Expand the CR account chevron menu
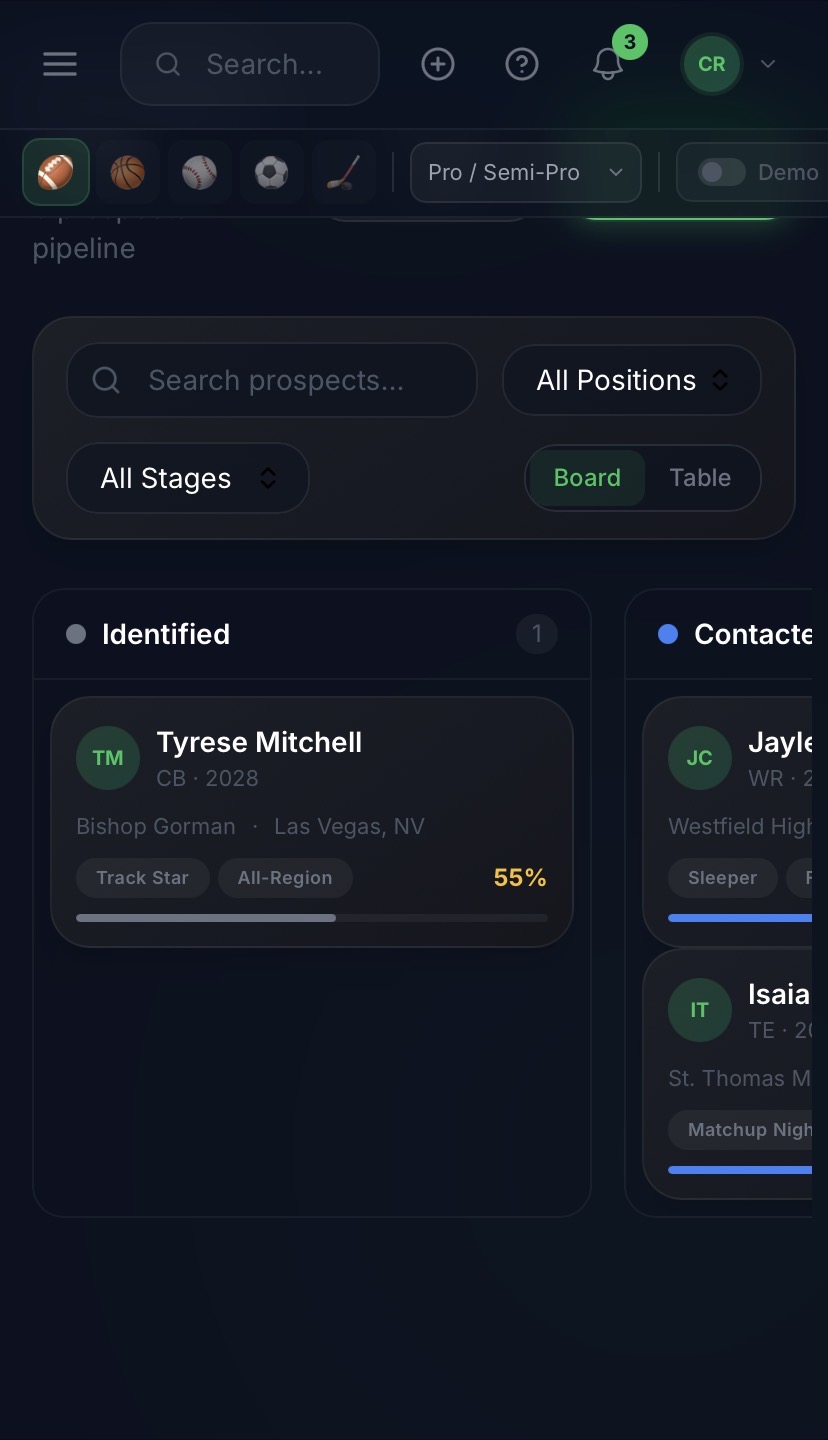 click(x=767, y=64)
